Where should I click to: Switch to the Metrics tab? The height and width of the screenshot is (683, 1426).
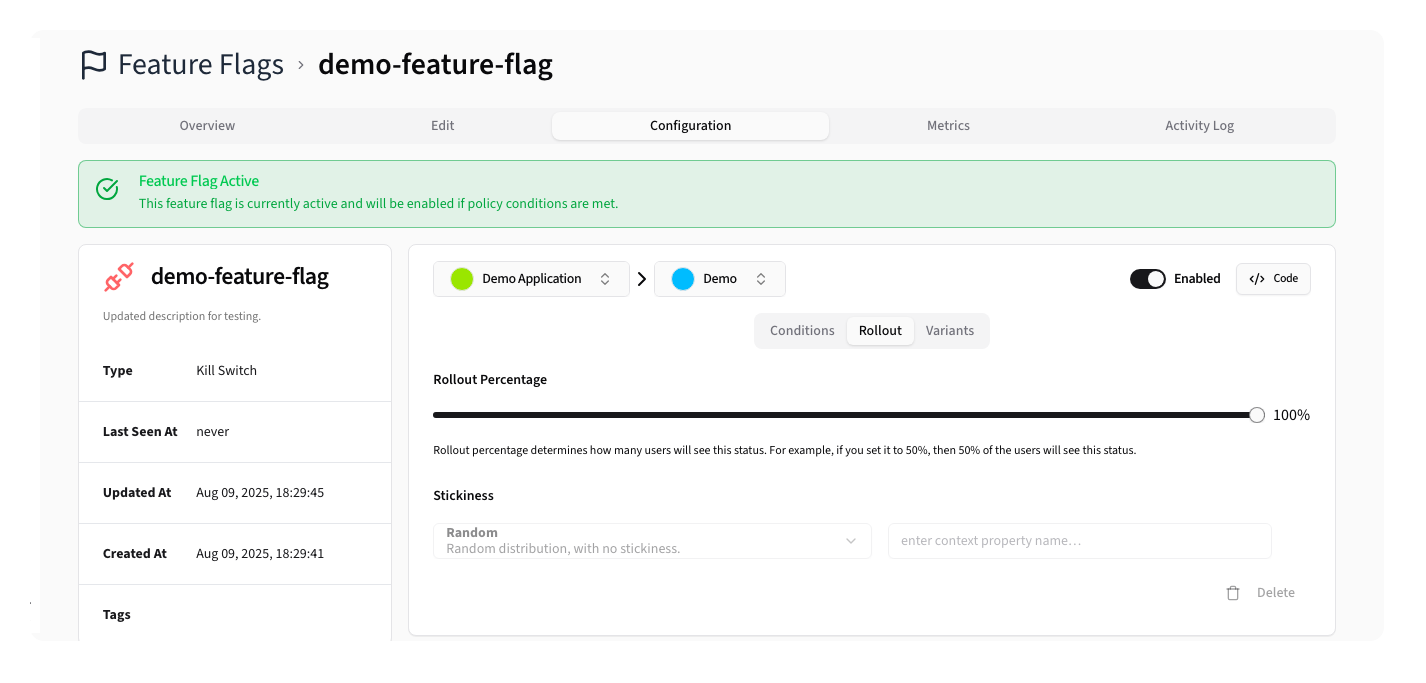pyautogui.click(x=948, y=125)
